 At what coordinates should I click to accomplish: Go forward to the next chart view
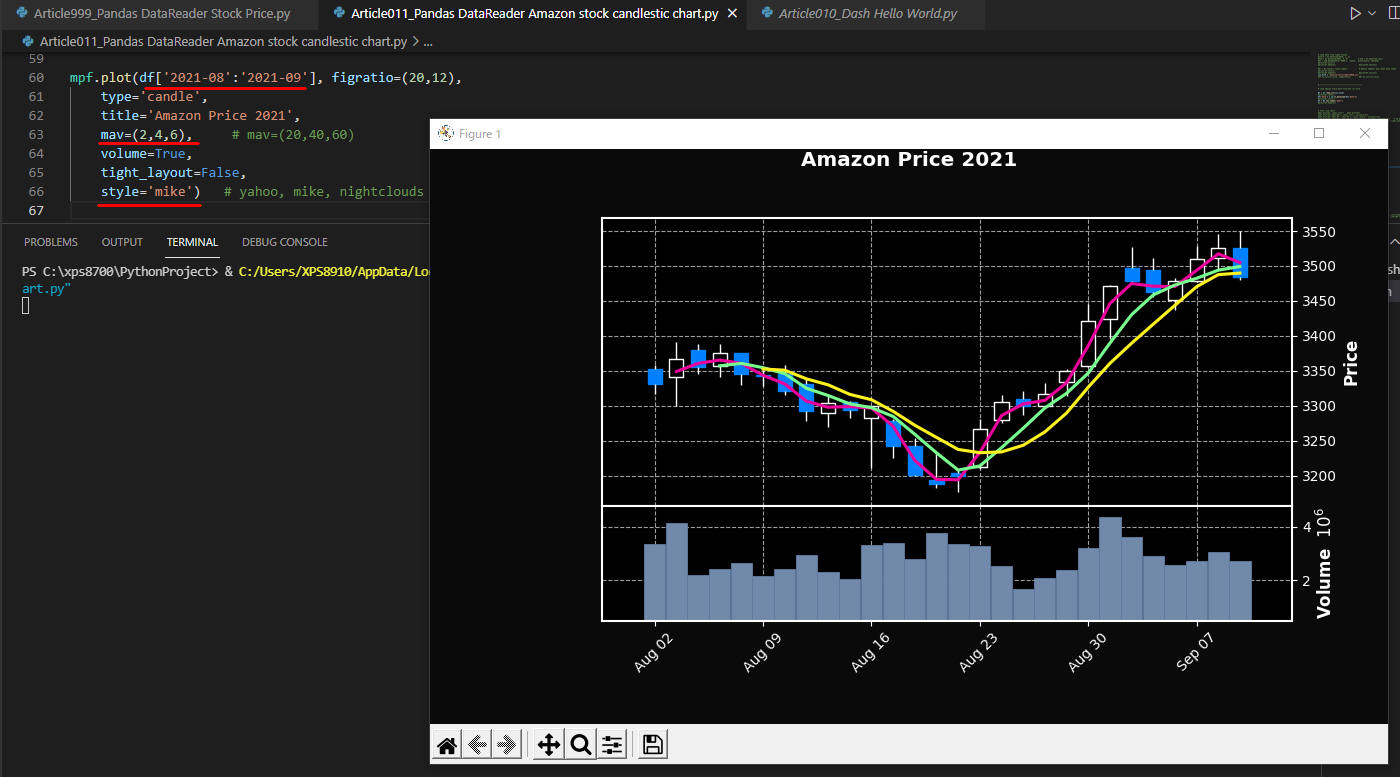point(507,744)
